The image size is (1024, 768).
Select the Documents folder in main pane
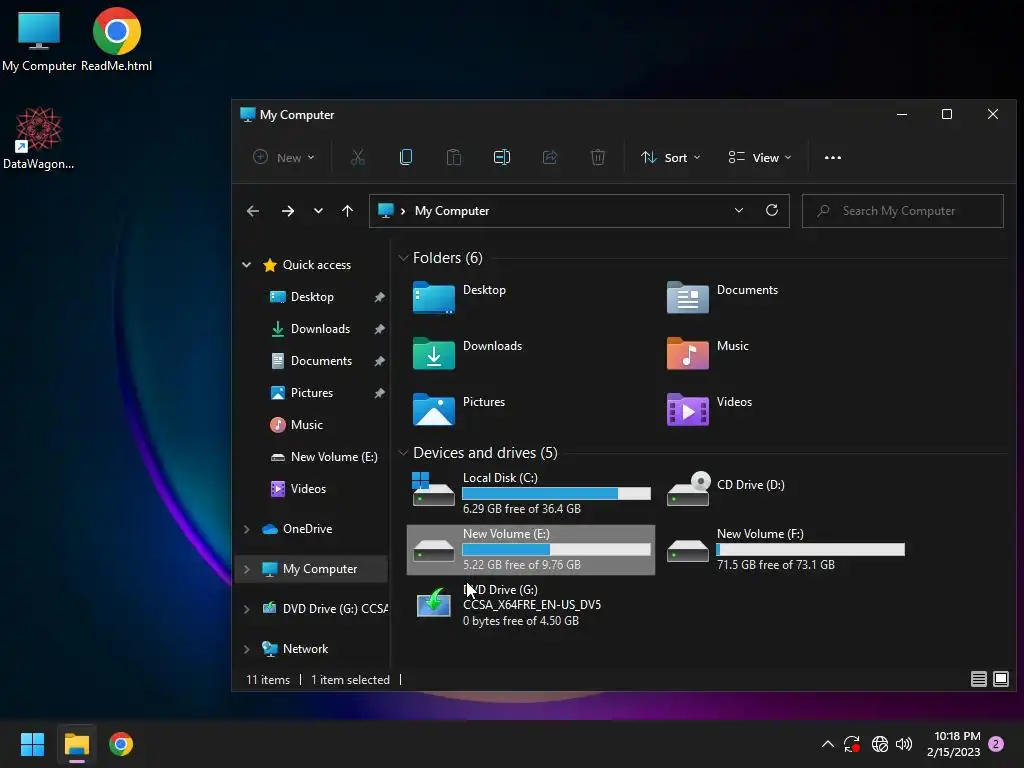pyautogui.click(x=723, y=297)
